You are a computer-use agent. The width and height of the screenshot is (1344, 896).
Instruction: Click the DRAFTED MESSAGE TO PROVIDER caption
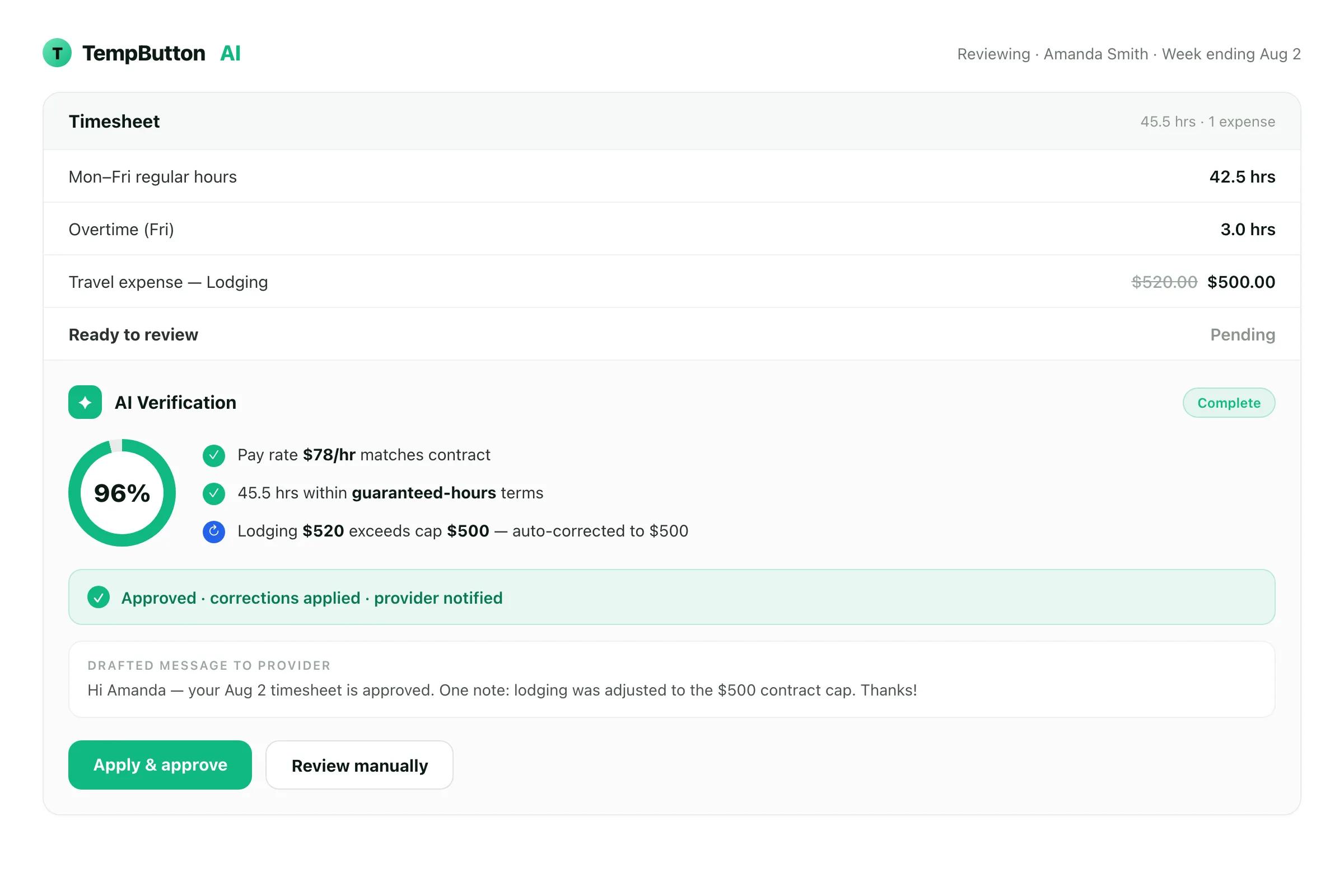(x=209, y=666)
